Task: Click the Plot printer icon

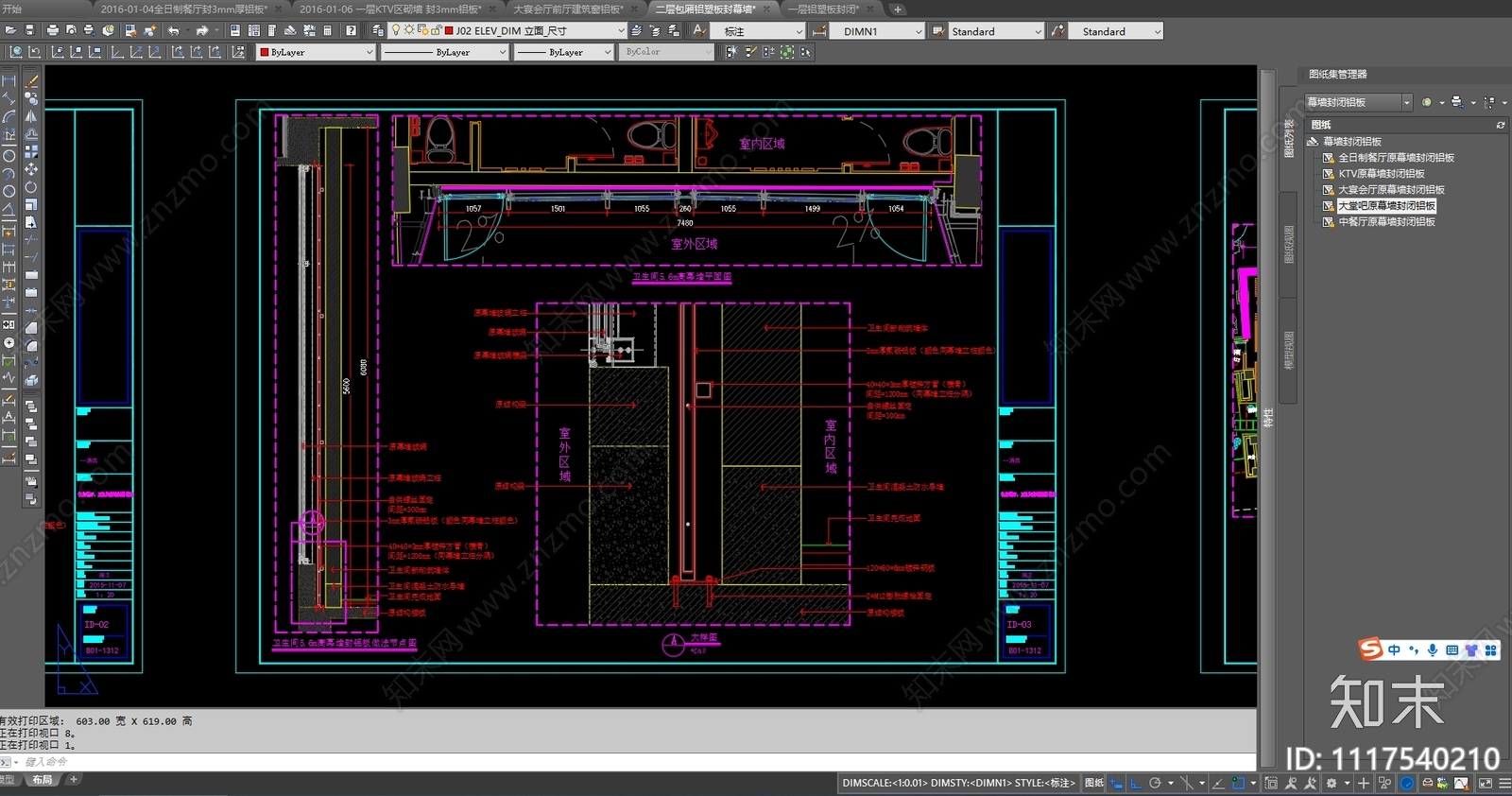Action: coord(52,30)
